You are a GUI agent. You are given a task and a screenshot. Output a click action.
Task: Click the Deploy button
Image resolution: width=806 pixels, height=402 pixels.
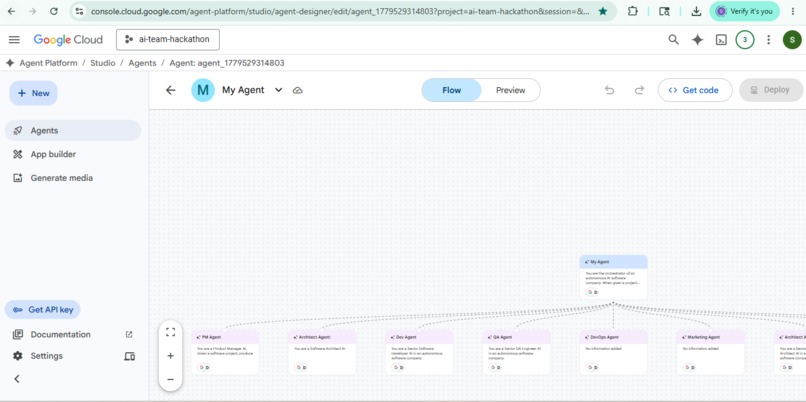click(x=771, y=90)
